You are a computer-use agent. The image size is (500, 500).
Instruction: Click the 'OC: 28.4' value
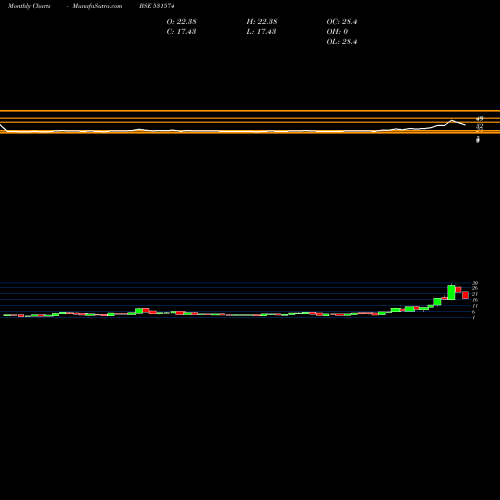point(342,22)
